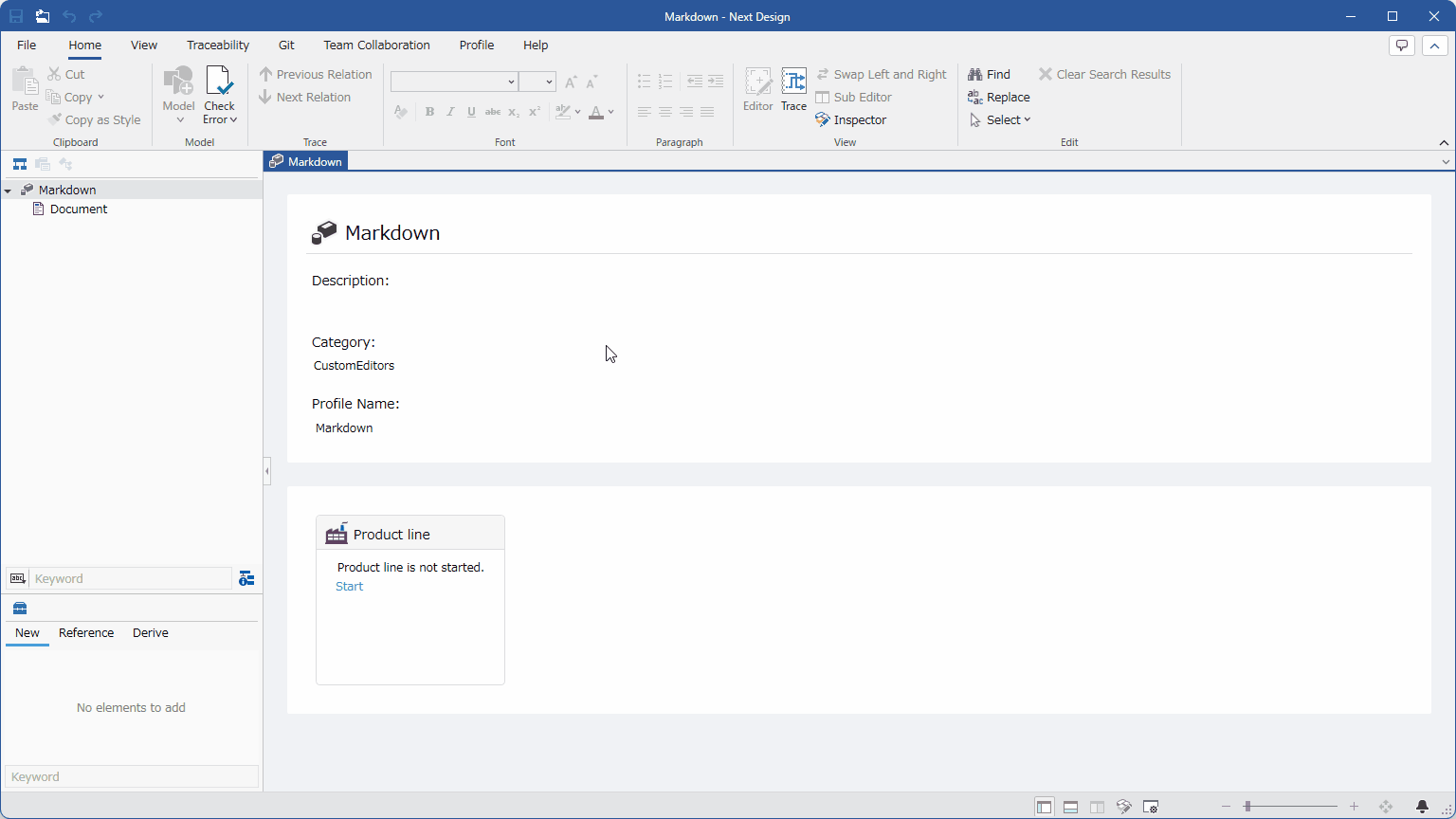This screenshot has width=1456, height=819.
Task: Click Clear Search Results
Action: [1104, 74]
